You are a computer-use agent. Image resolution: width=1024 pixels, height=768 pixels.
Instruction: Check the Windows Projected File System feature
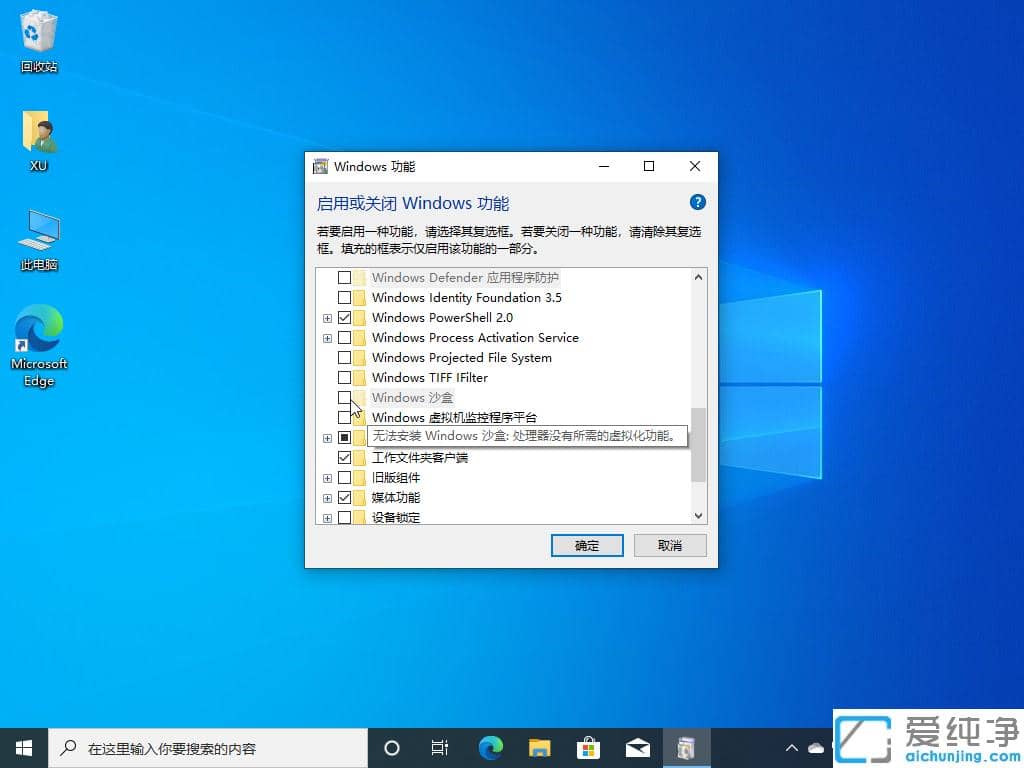pyautogui.click(x=345, y=357)
